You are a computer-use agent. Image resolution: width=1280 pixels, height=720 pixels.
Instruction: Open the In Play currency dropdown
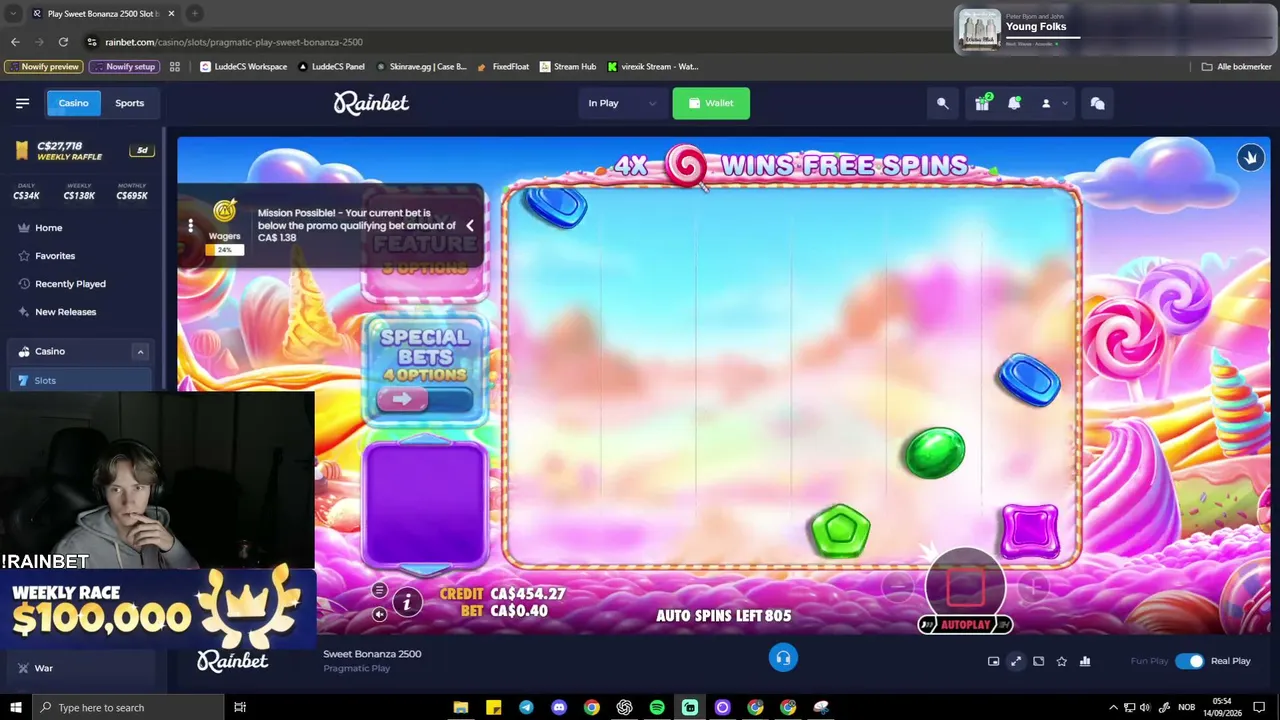coord(621,103)
